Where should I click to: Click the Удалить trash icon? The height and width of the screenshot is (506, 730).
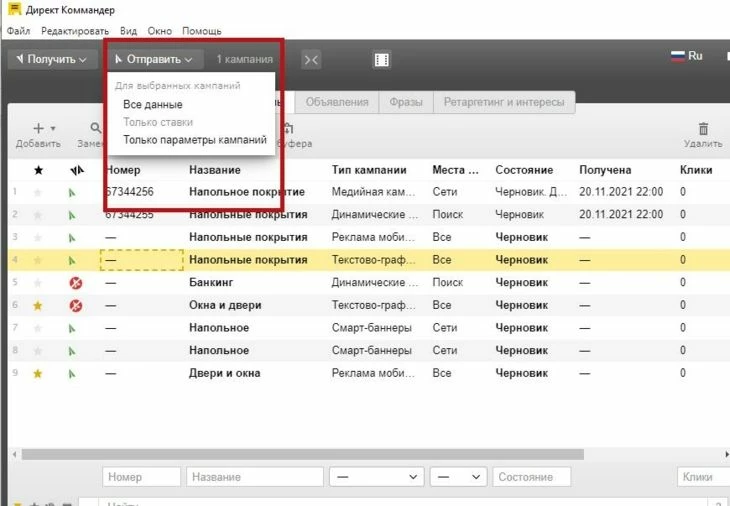[703, 128]
